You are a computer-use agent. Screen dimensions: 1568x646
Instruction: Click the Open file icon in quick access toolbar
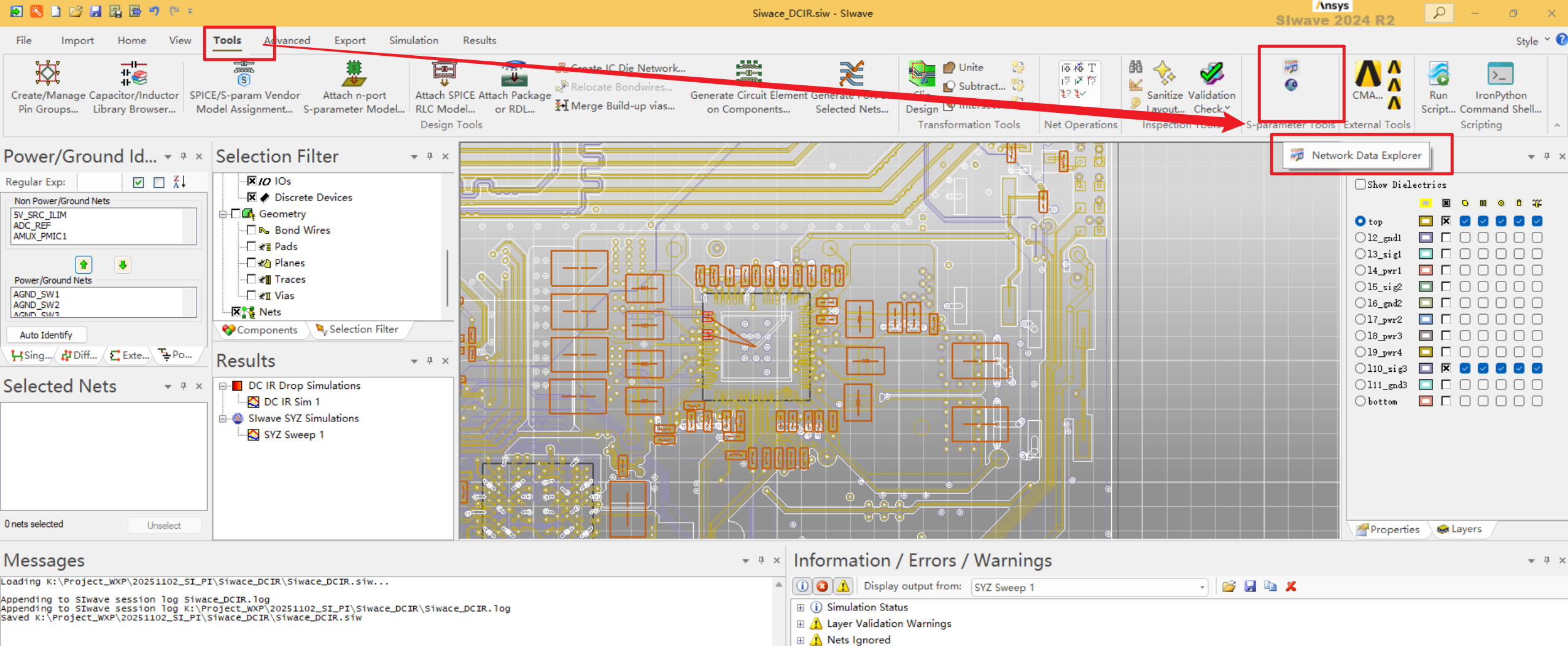coord(76,11)
